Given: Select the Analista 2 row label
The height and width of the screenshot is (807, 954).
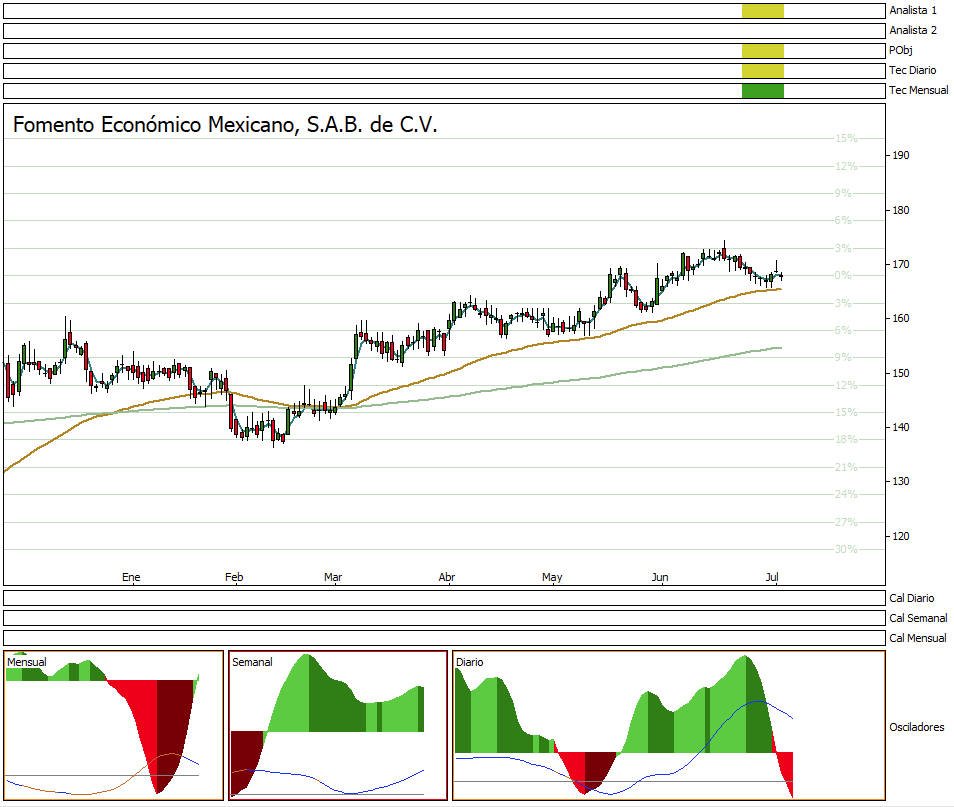Looking at the screenshot, I should click(913, 30).
